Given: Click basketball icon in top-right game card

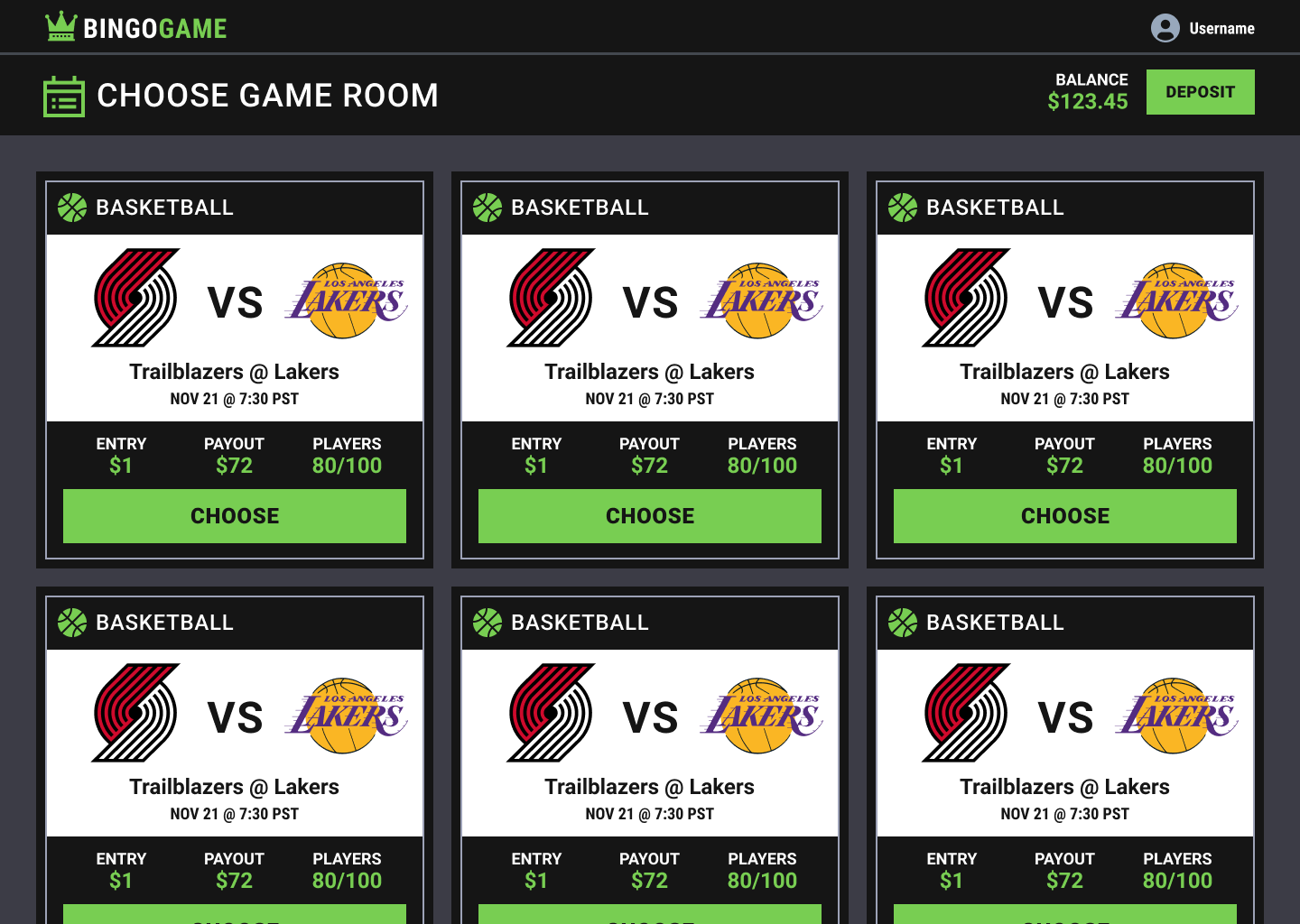Looking at the screenshot, I should (903, 208).
